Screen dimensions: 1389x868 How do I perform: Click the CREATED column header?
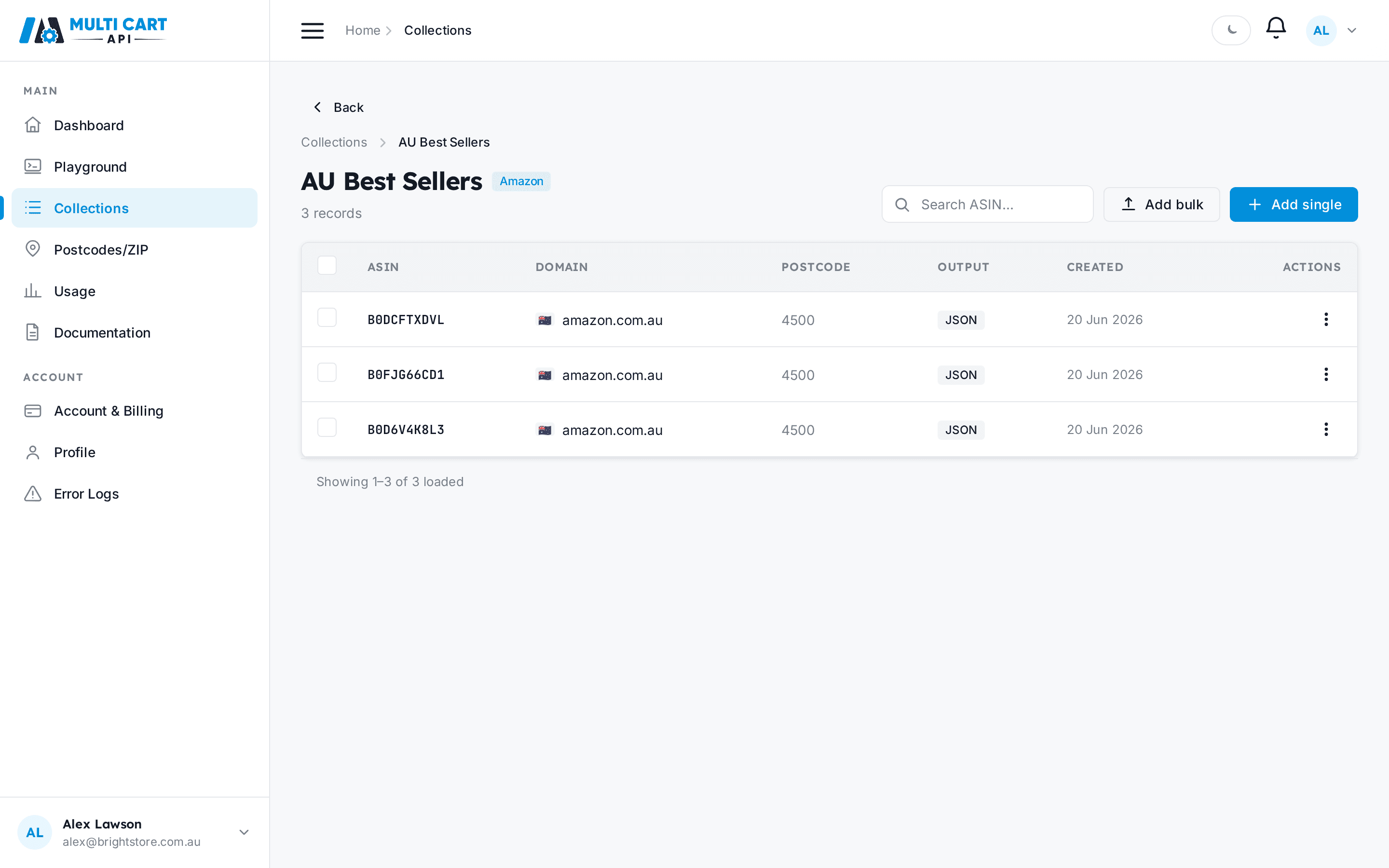tap(1094, 267)
